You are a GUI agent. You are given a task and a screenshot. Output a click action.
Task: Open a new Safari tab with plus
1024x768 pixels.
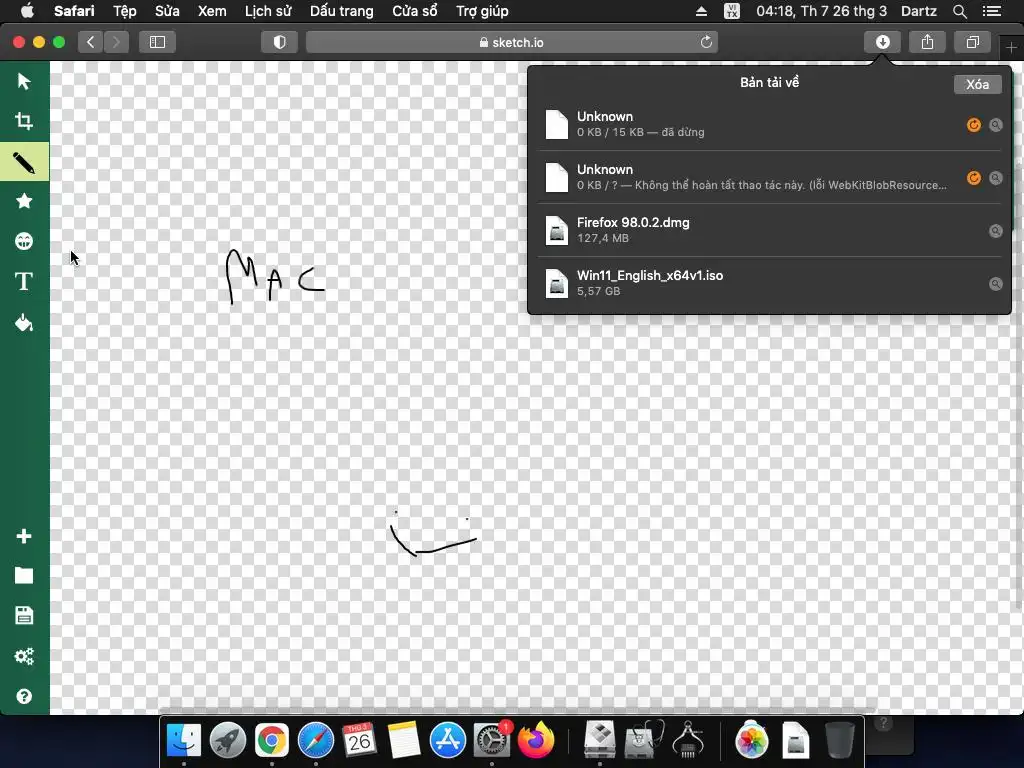point(1011,48)
